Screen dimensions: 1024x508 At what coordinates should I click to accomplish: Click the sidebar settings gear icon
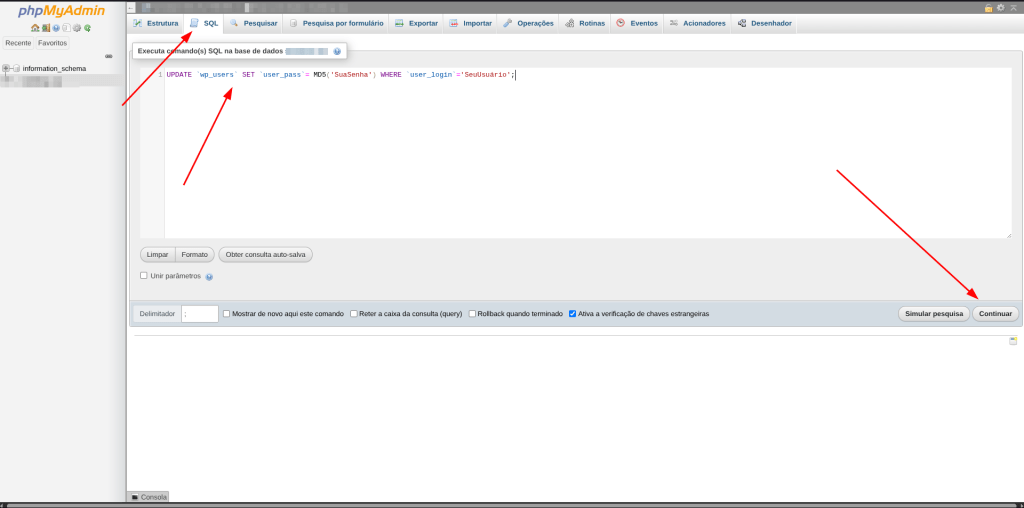coord(77,27)
